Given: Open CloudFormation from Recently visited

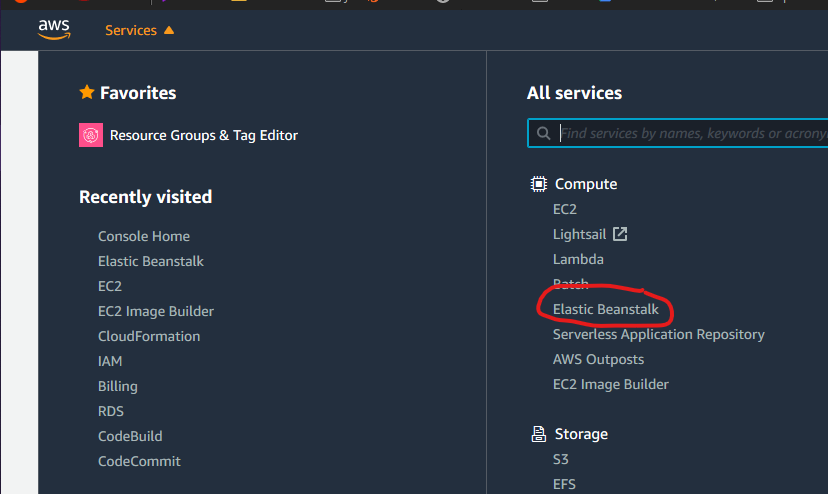Looking at the screenshot, I should pos(149,336).
